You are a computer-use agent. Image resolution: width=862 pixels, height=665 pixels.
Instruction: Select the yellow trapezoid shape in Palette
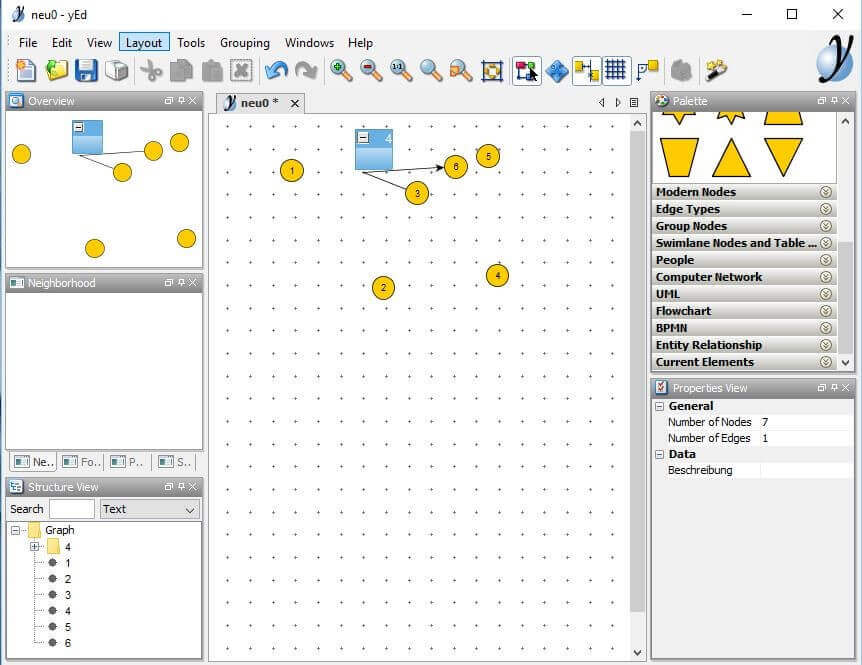679,157
